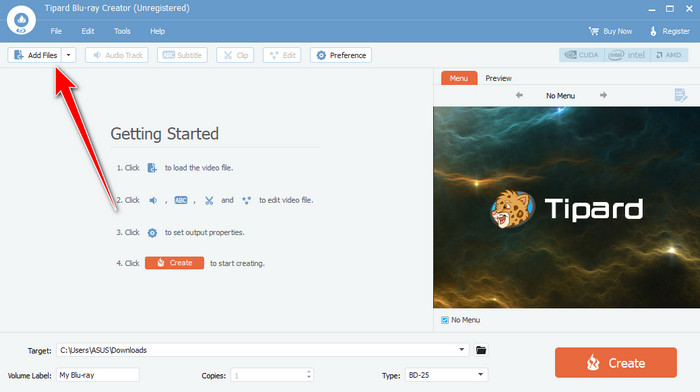Select the Clip scissors tool
Screen dimensions: 700x392
click(x=235, y=55)
